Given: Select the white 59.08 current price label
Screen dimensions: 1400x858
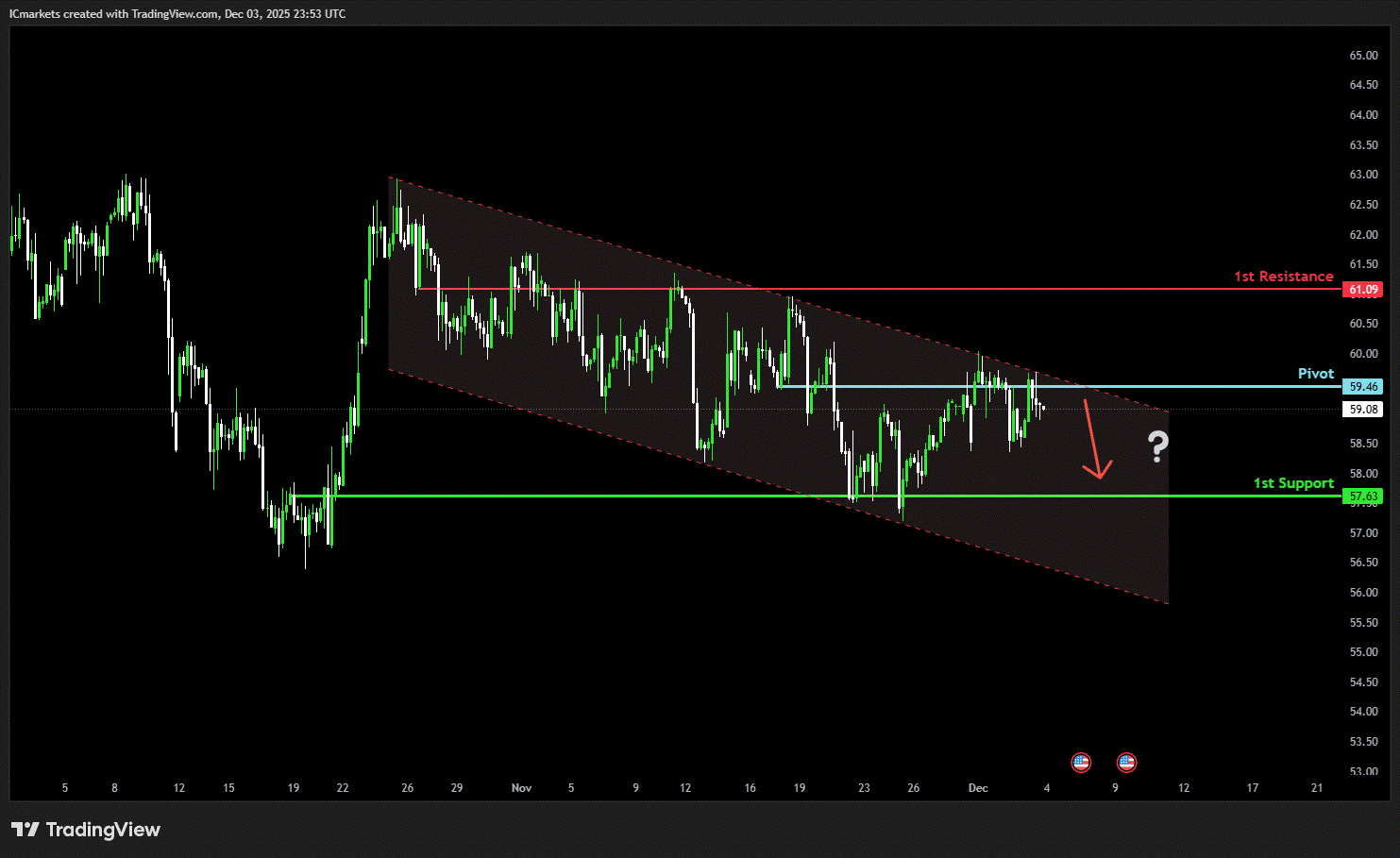Looking at the screenshot, I should (1362, 410).
